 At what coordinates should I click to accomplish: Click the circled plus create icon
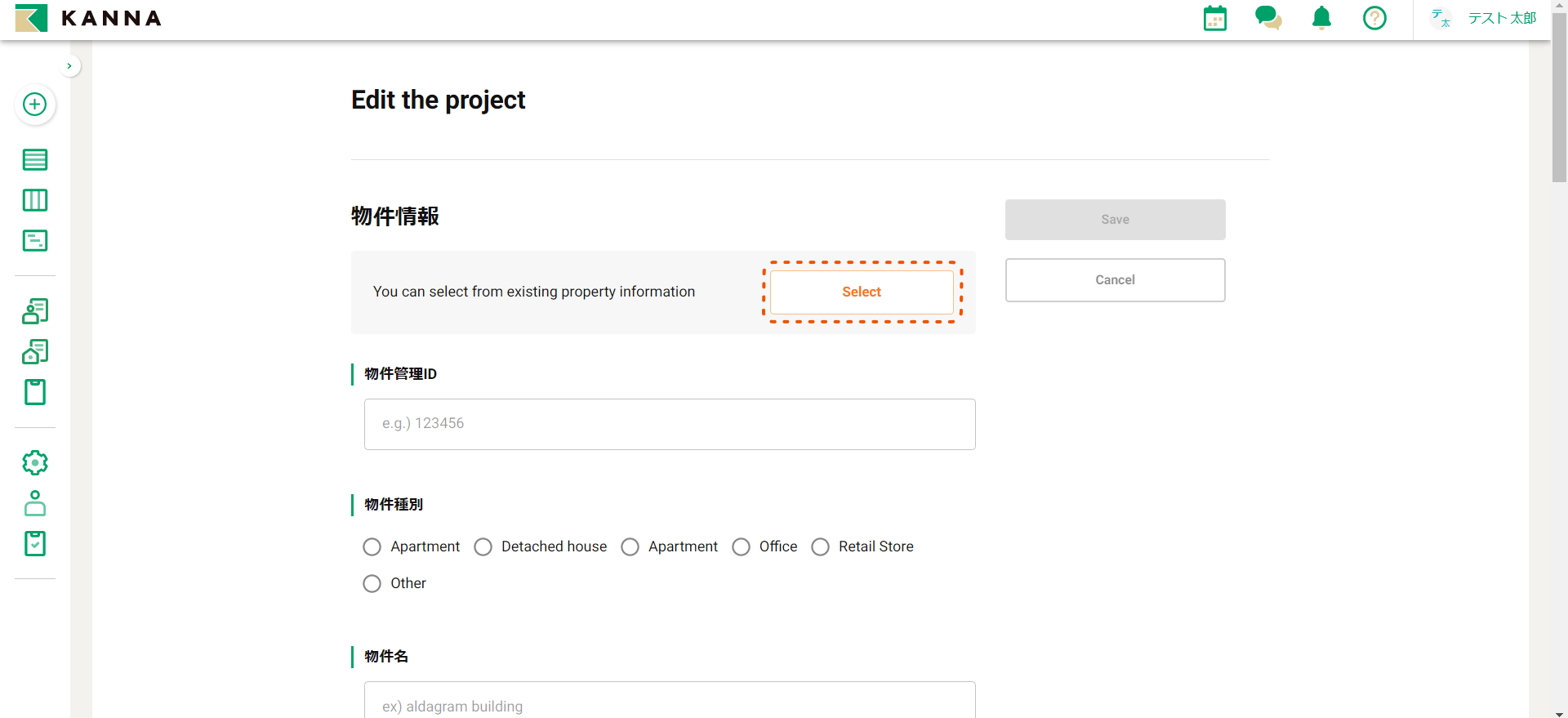pyautogui.click(x=35, y=105)
